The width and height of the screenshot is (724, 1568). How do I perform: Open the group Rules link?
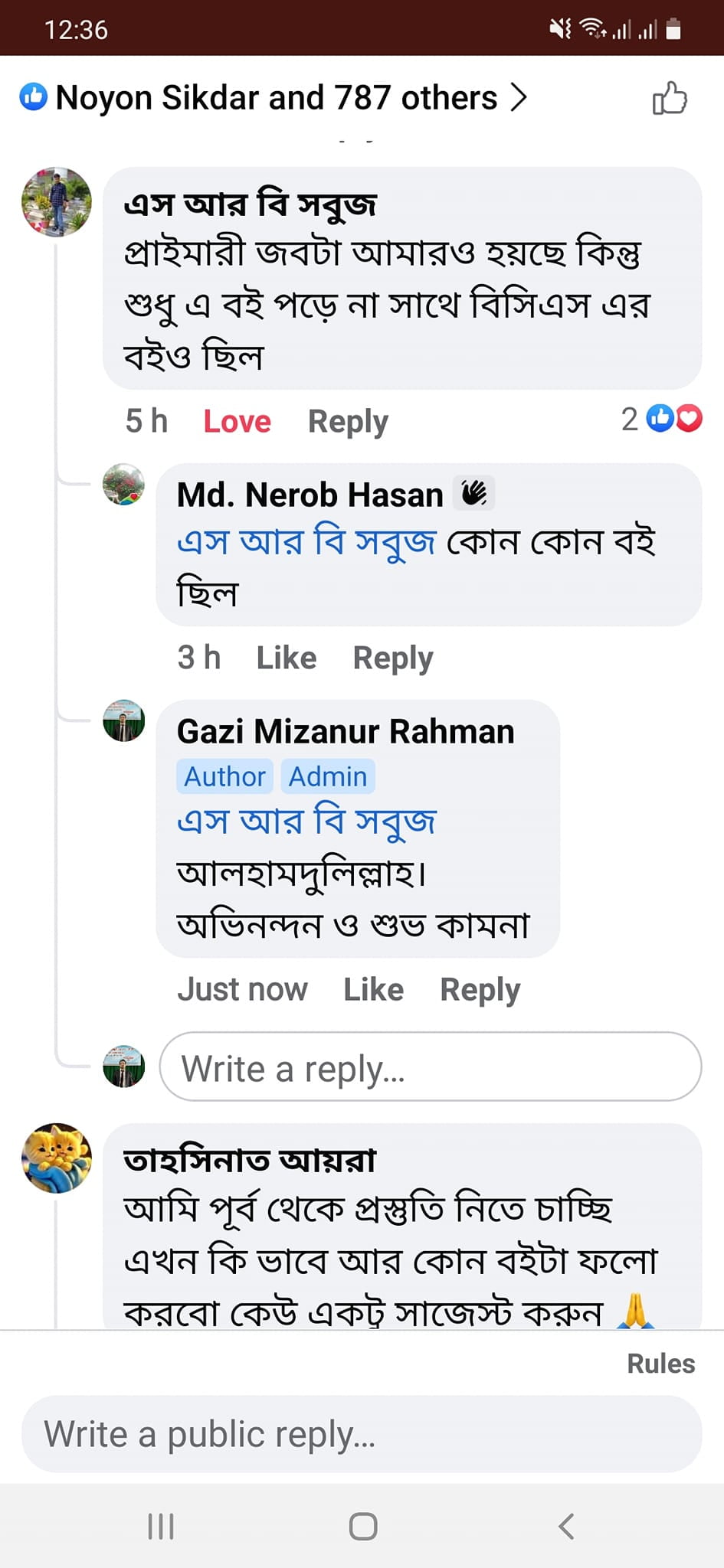click(660, 1364)
